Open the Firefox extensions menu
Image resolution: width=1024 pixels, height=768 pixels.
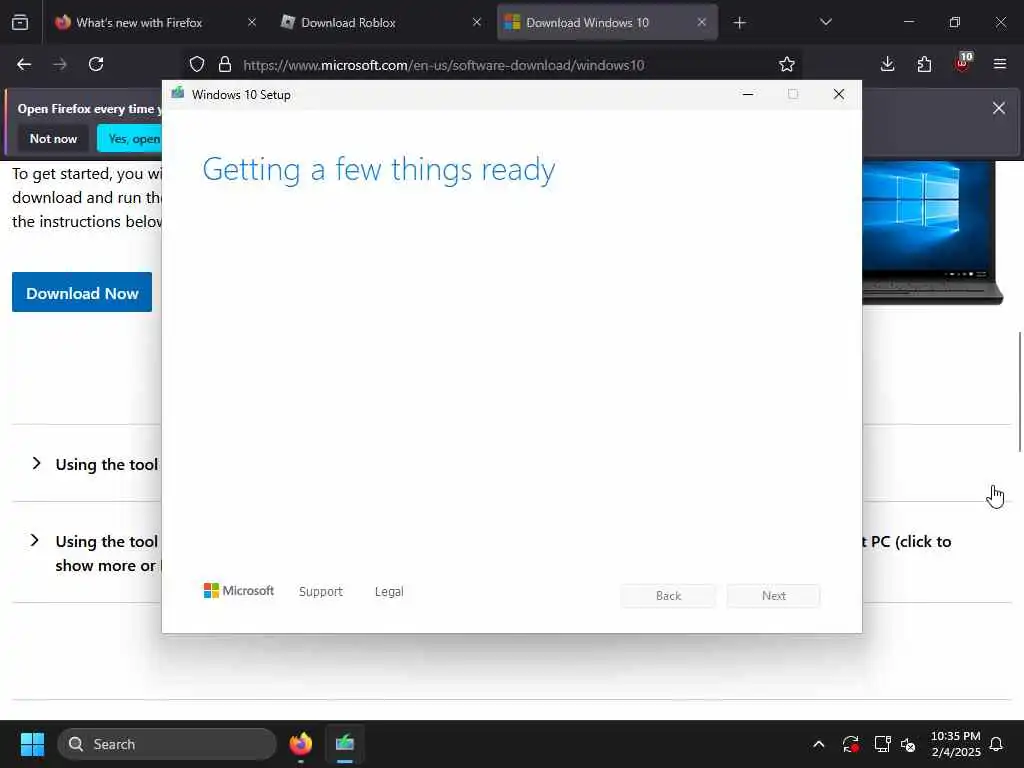click(x=924, y=64)
